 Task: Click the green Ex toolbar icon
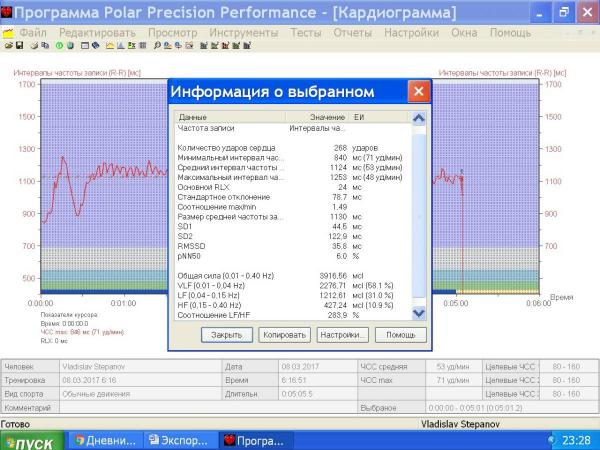pos(132,46)
